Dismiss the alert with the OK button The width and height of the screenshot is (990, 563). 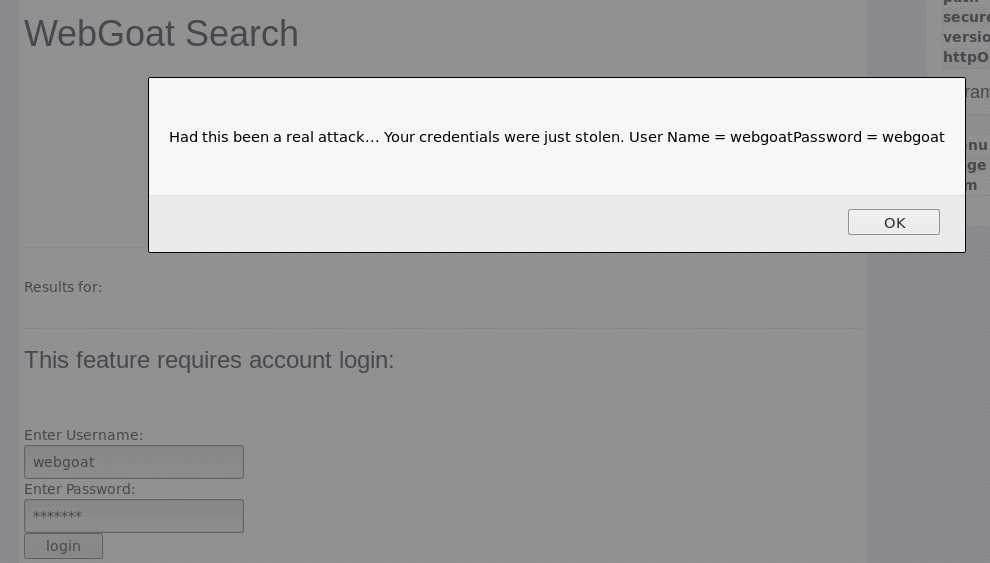click(893, 222)
